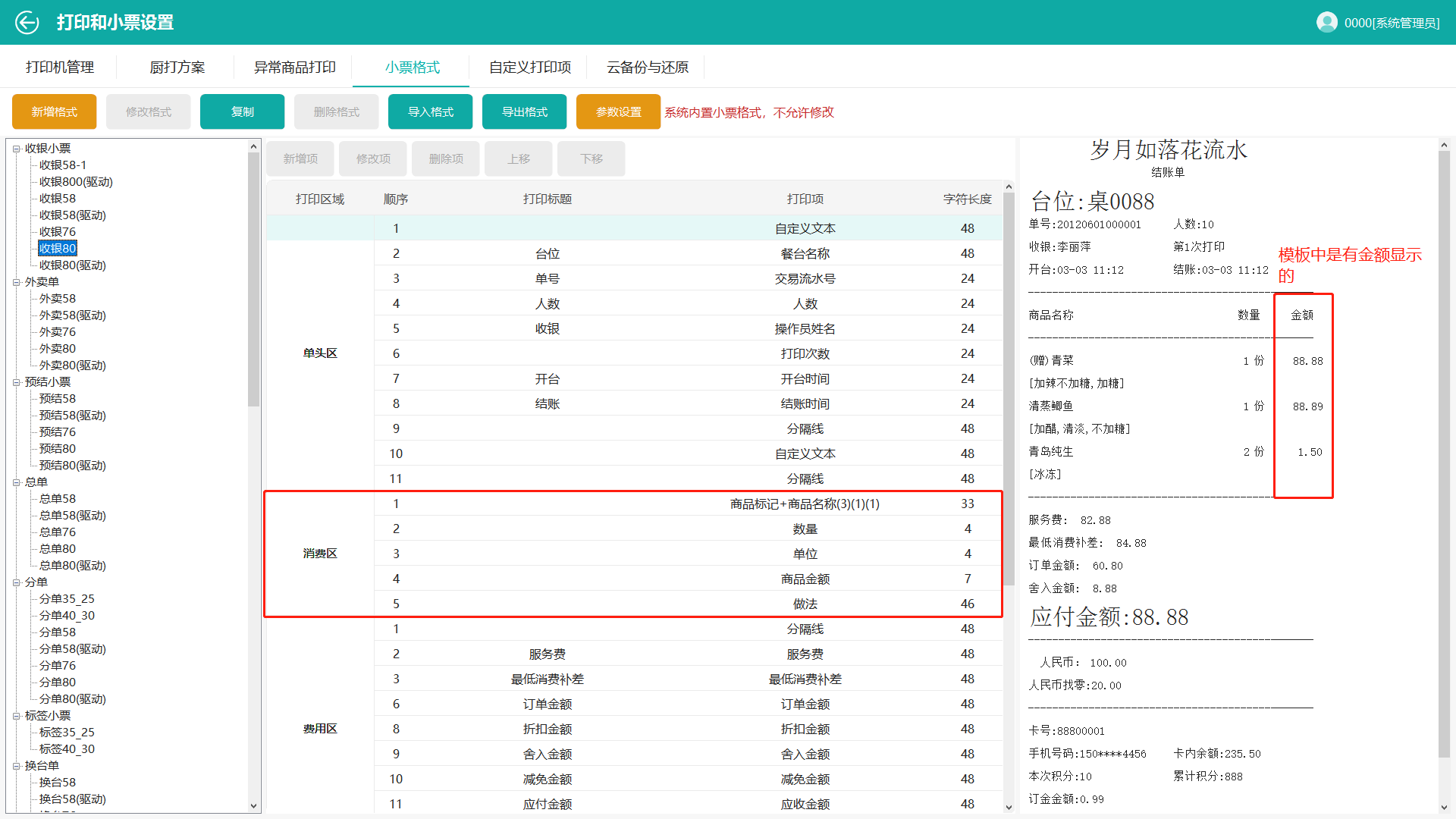Open the 参数设置 button
This screenshot has height=819, width=1456.
point(619,112)
